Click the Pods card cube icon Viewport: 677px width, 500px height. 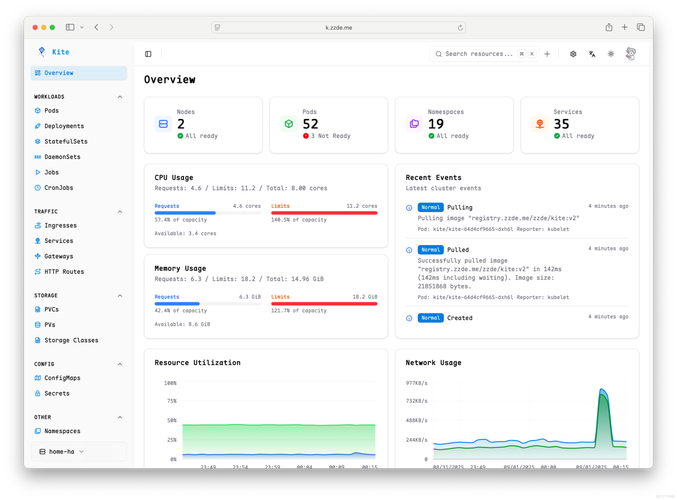[289, 124]
